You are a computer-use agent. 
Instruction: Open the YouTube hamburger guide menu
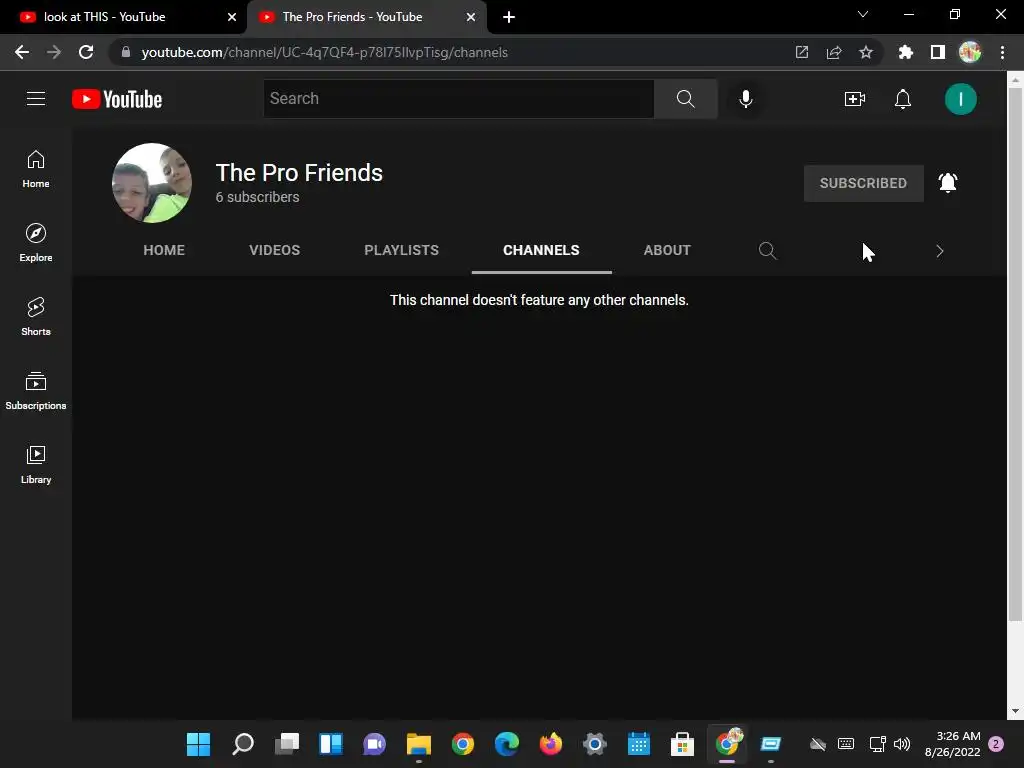point(36,99)
